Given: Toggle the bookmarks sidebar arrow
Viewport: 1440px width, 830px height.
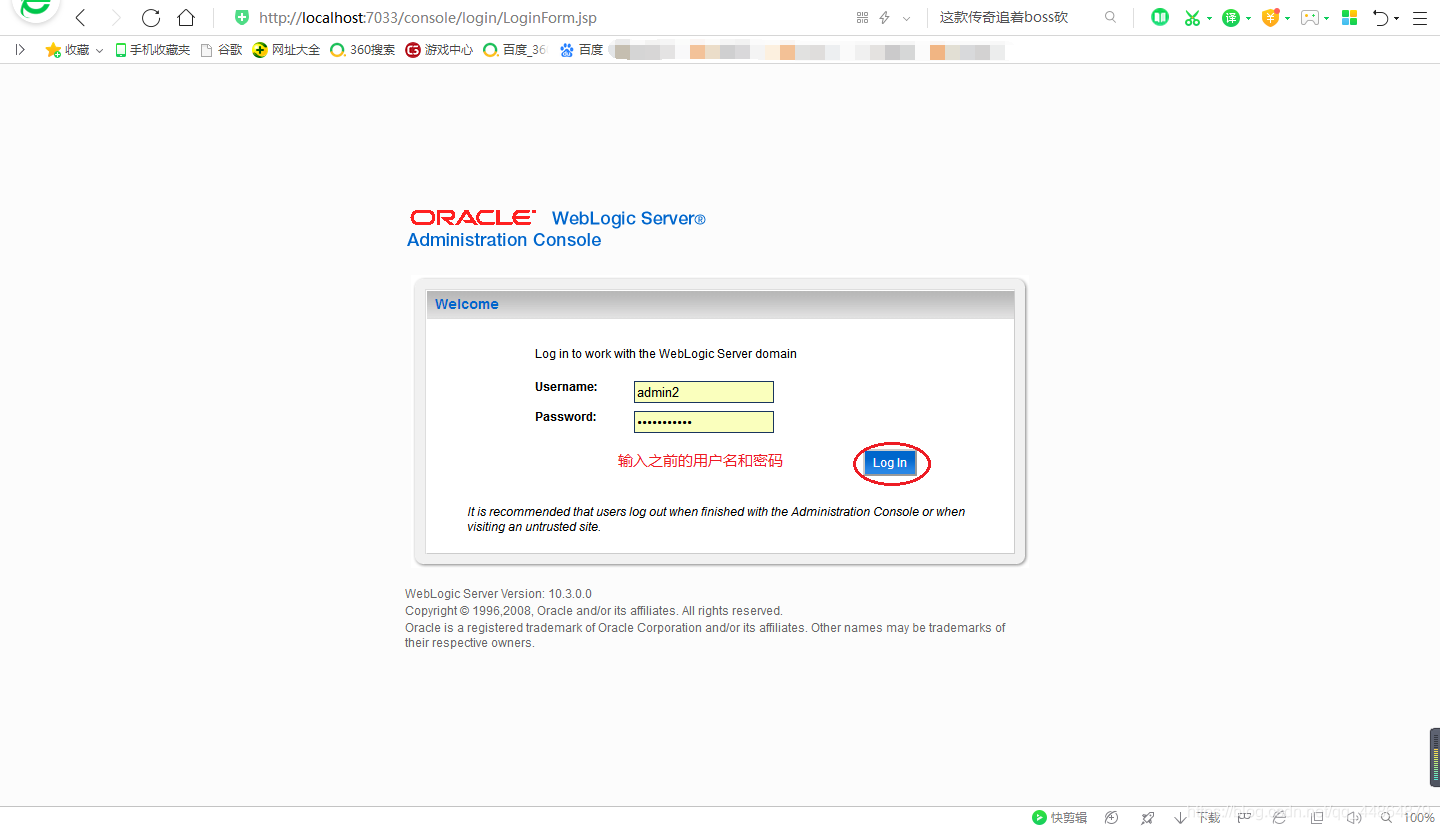Looking at the screenshot, I should pos(20,49).
